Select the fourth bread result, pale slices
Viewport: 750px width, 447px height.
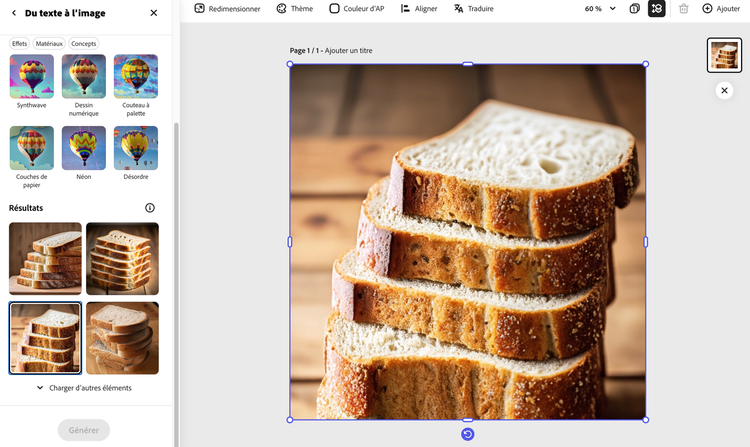tap(122, 338)
